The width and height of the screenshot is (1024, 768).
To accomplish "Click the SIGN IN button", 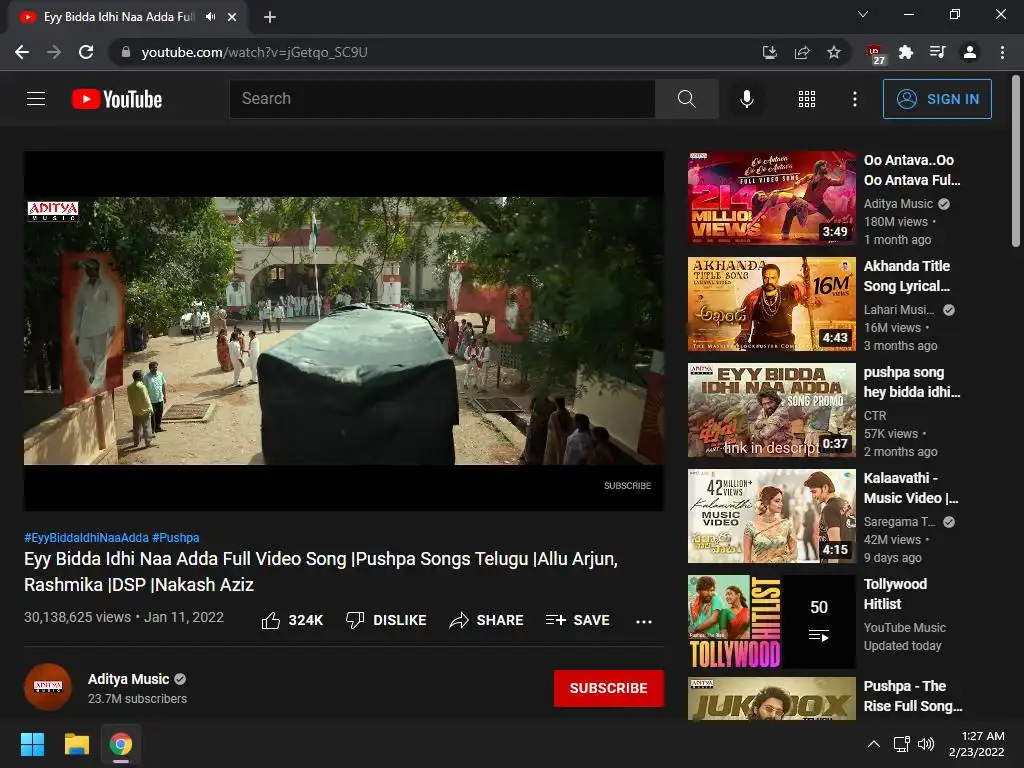I will click(937, 99).
